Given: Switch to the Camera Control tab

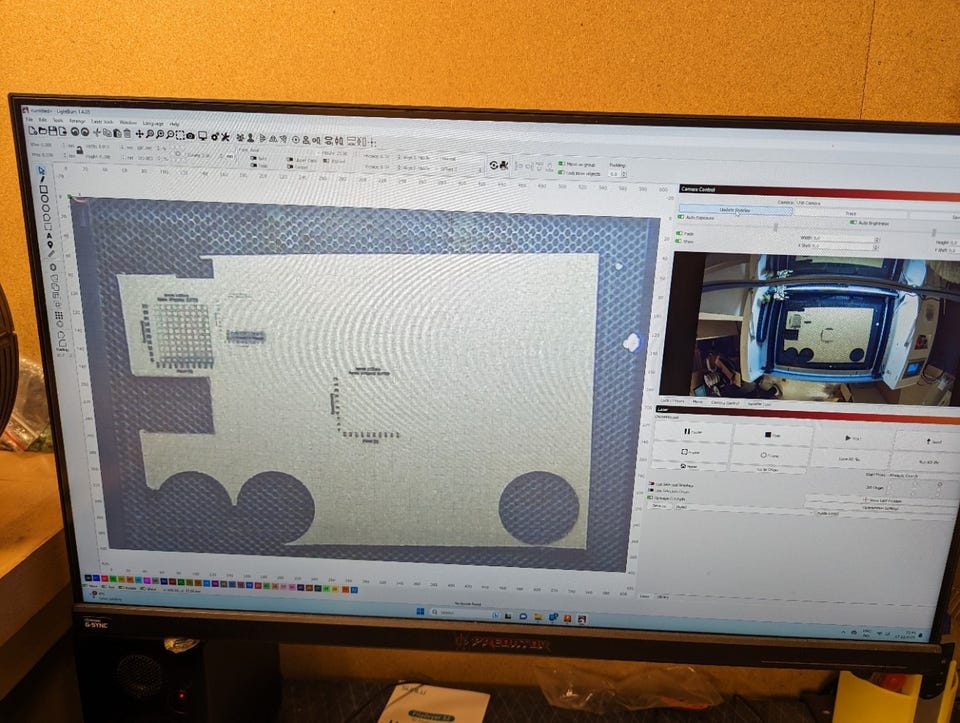Looking at the screenshot, I should pos(724,403).
